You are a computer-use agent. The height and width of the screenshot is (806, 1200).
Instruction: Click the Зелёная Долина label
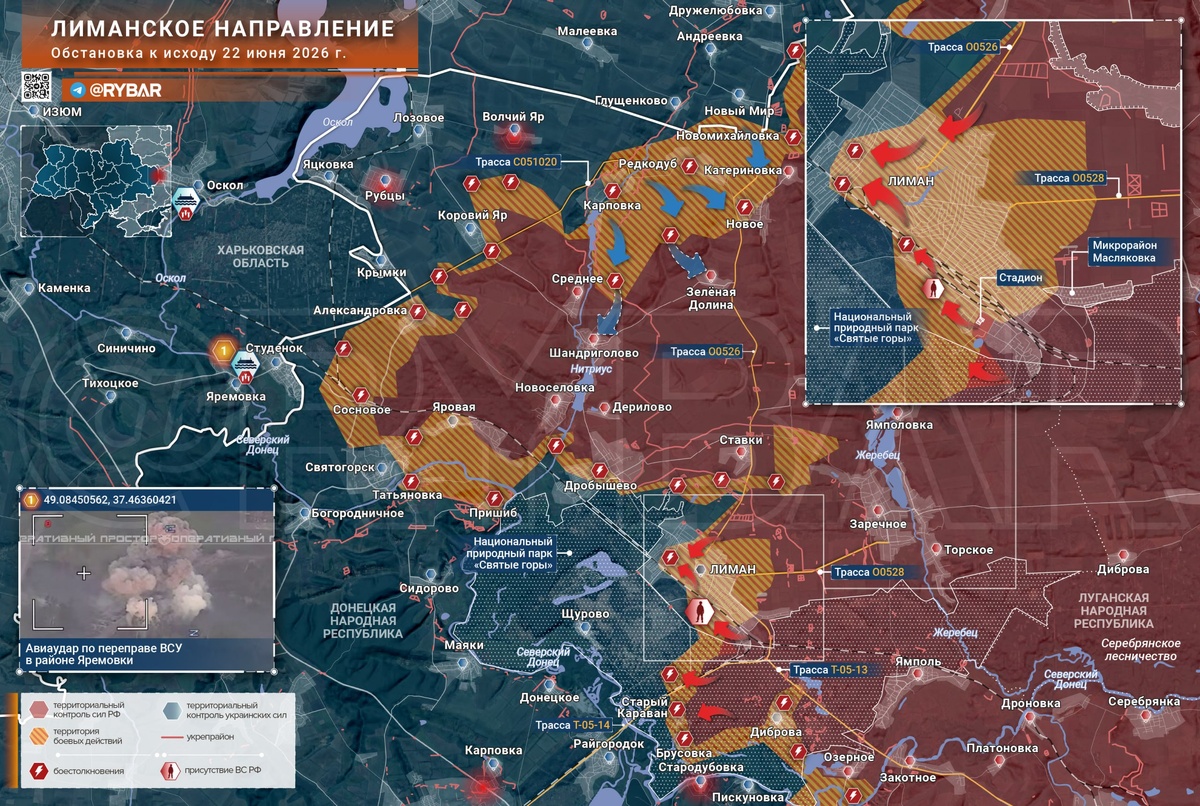point(709,298)
